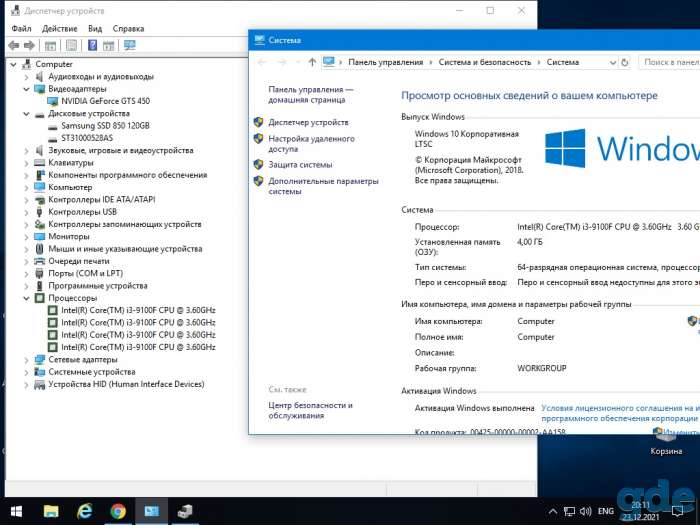Click Back arrow in Device Manager toolbar
The height and width of the screenshot is (525, 700).
(14, 45)
